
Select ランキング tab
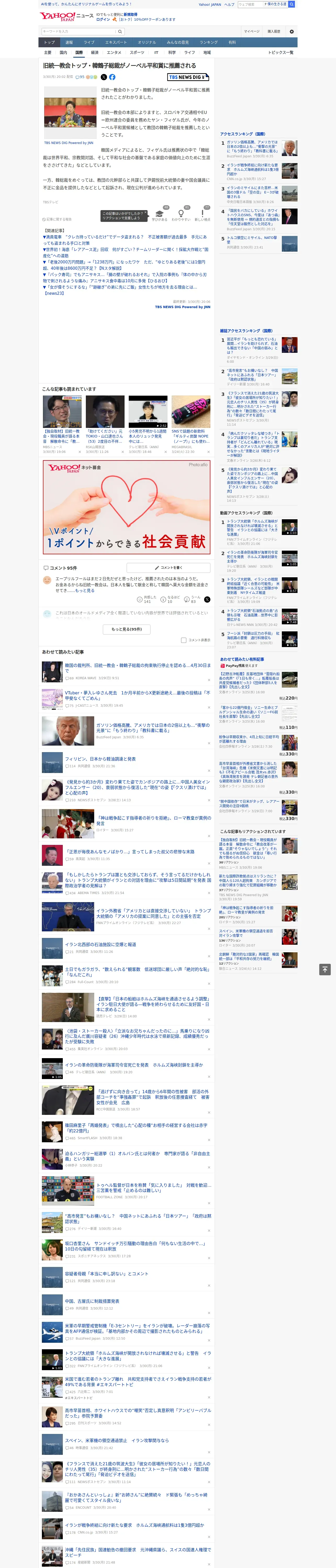[x=209, y=43]
